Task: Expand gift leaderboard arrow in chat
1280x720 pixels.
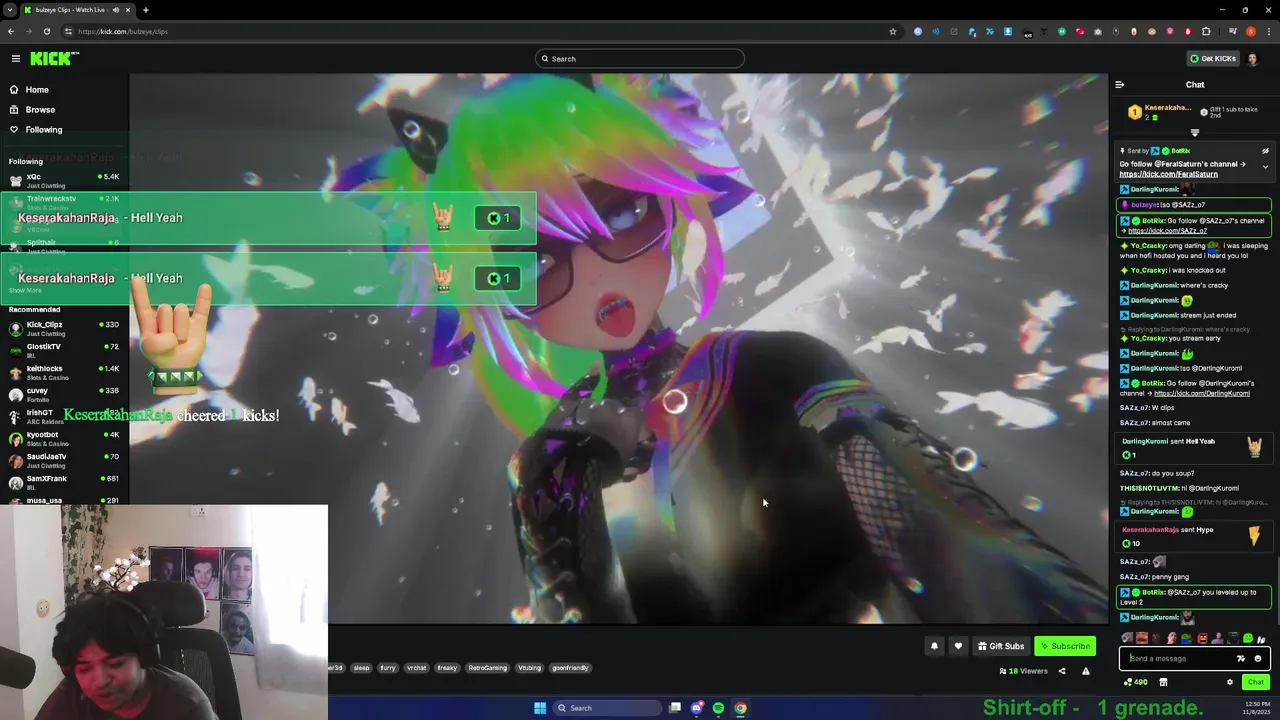Action: point(1195,132)
